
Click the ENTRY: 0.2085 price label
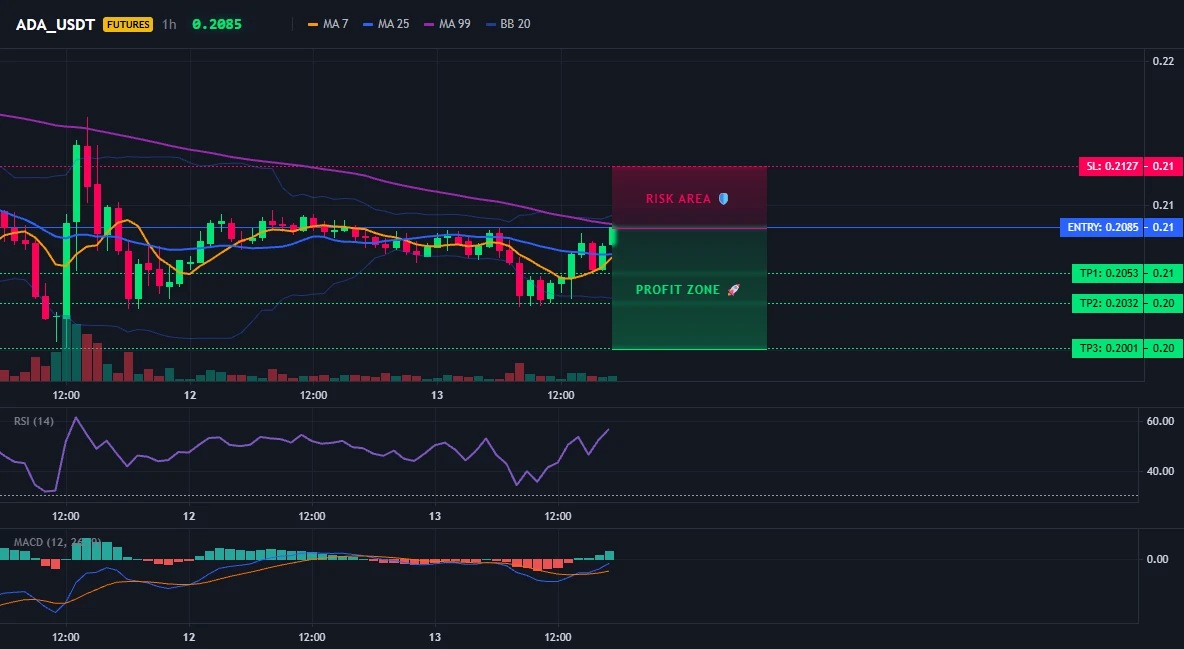point(1102,227)
